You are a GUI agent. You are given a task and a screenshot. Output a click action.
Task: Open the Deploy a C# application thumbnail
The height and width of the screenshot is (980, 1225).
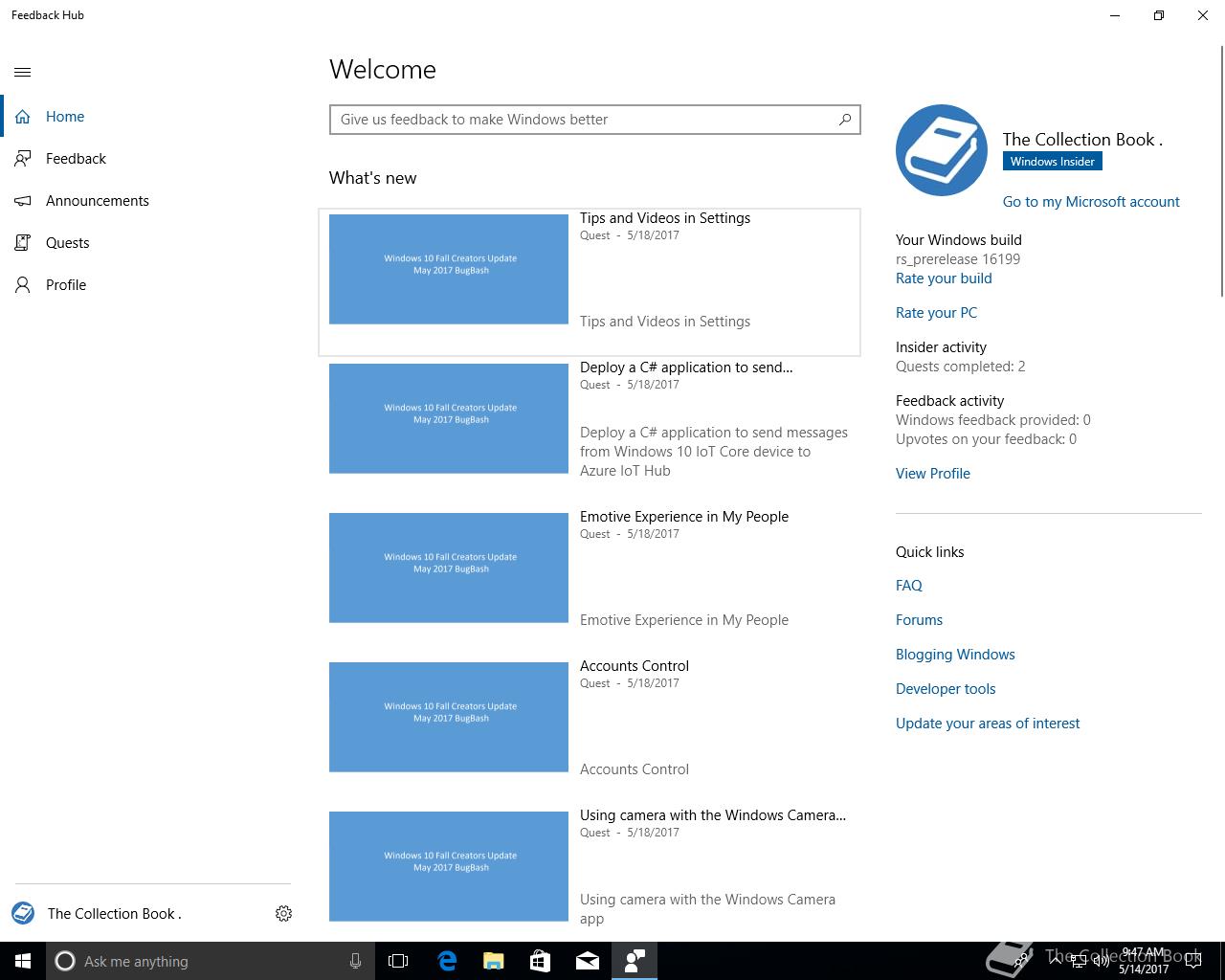pyautogui.click(x=449, y=418)
